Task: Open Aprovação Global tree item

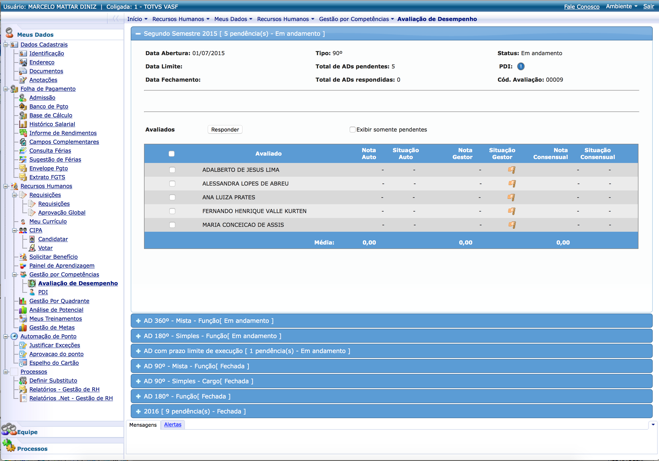Action: (x=62, y=213)
